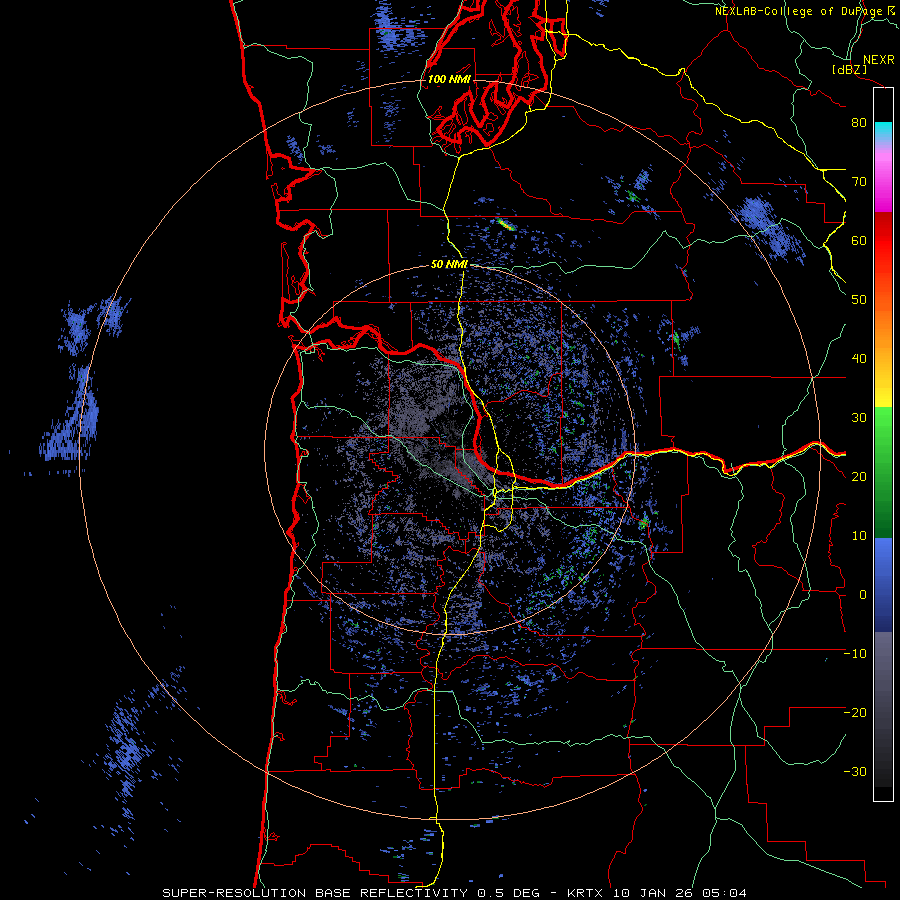The image size is (900, 900).
Task: Click the 70 value on the dBZ scale
Action: 859,181
